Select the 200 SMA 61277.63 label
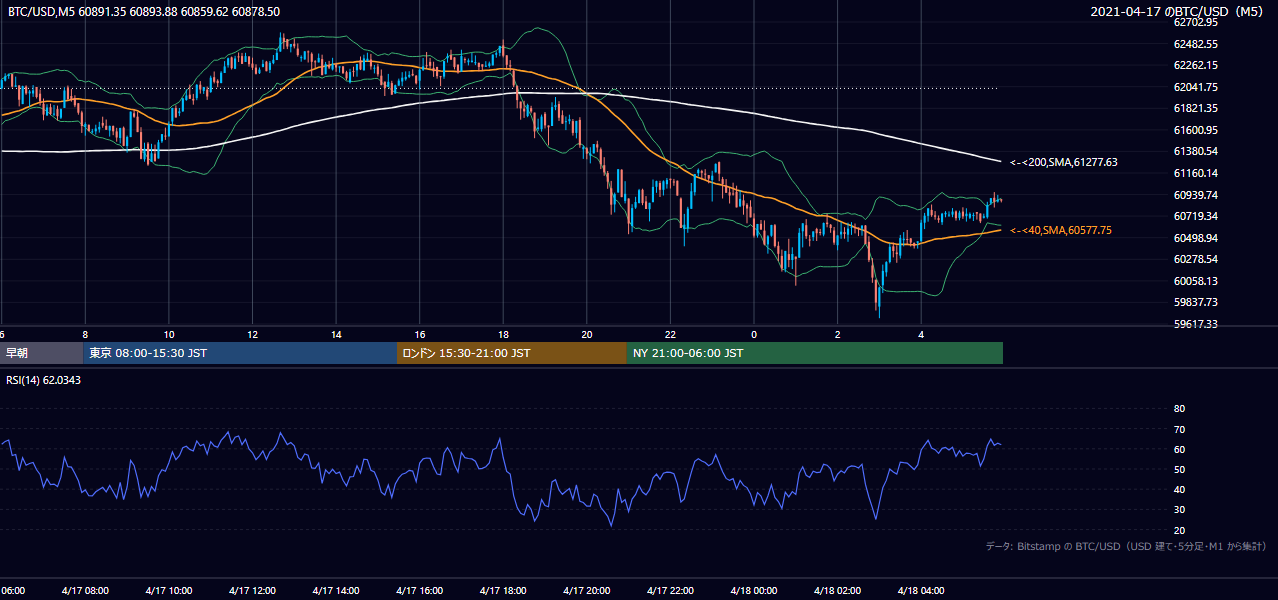The image size is (1278, 600). 1064,162
